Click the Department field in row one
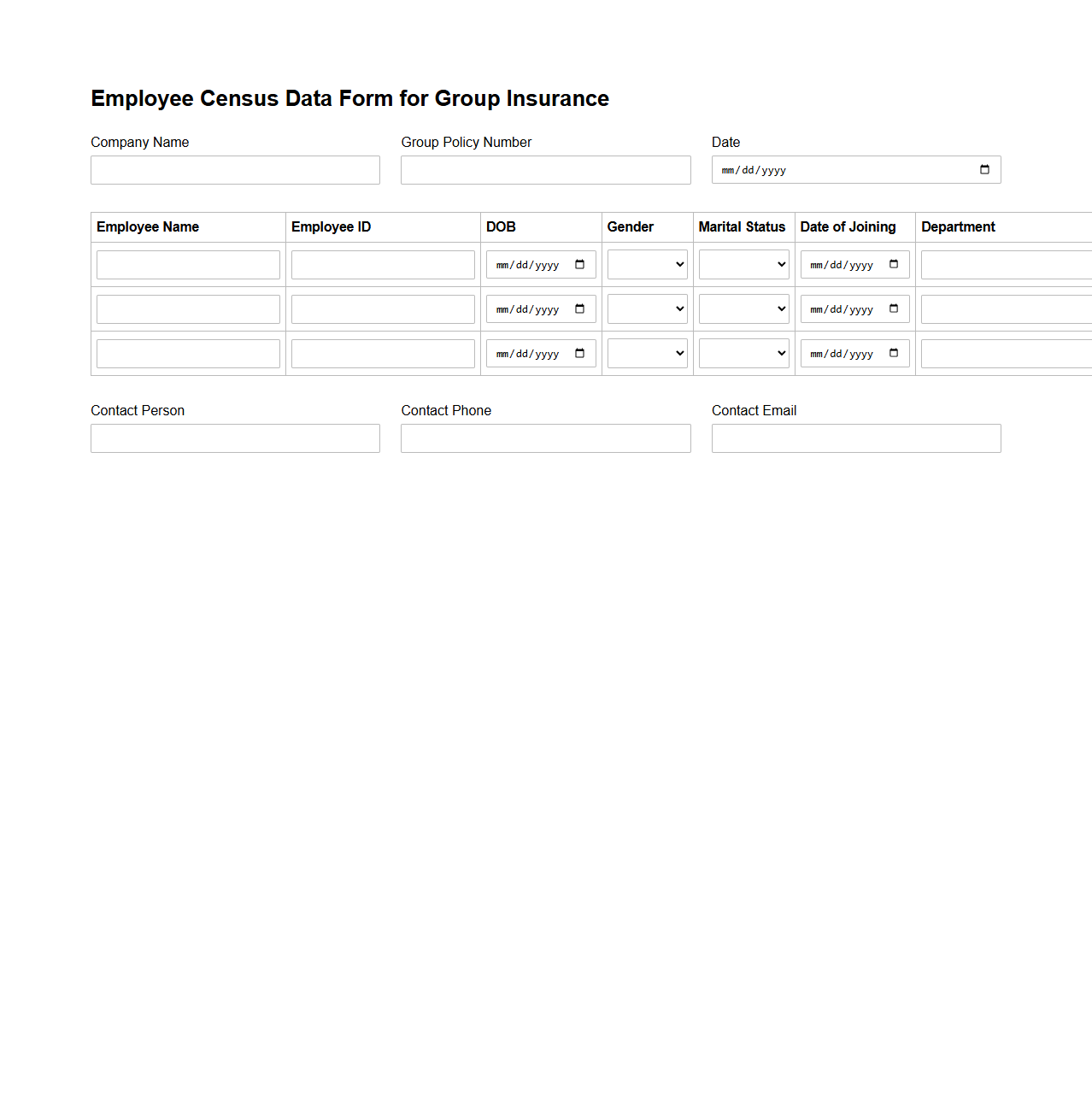 [1008, 264]
